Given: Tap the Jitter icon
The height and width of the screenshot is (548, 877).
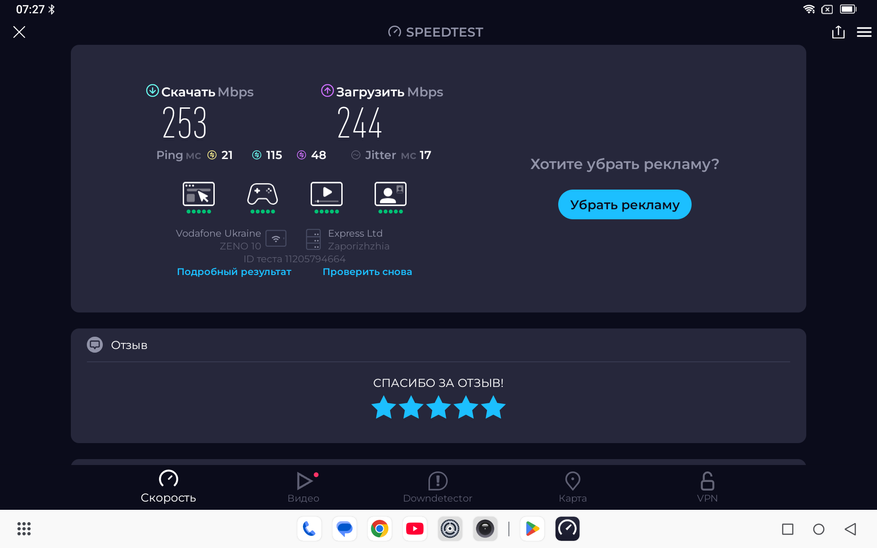Looking at the screenshot, I should coord(356,155).
